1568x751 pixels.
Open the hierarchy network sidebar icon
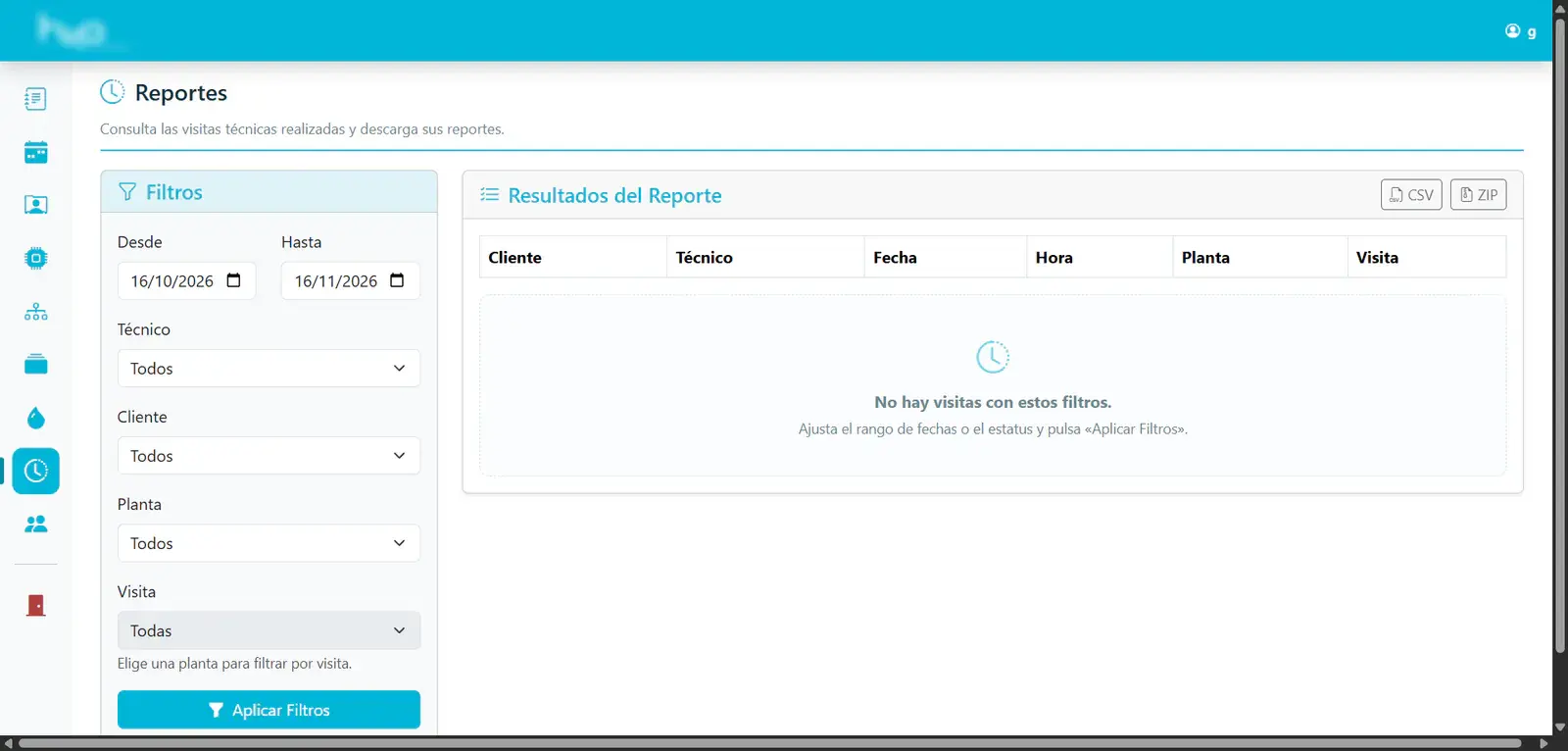tap(35, 312)
